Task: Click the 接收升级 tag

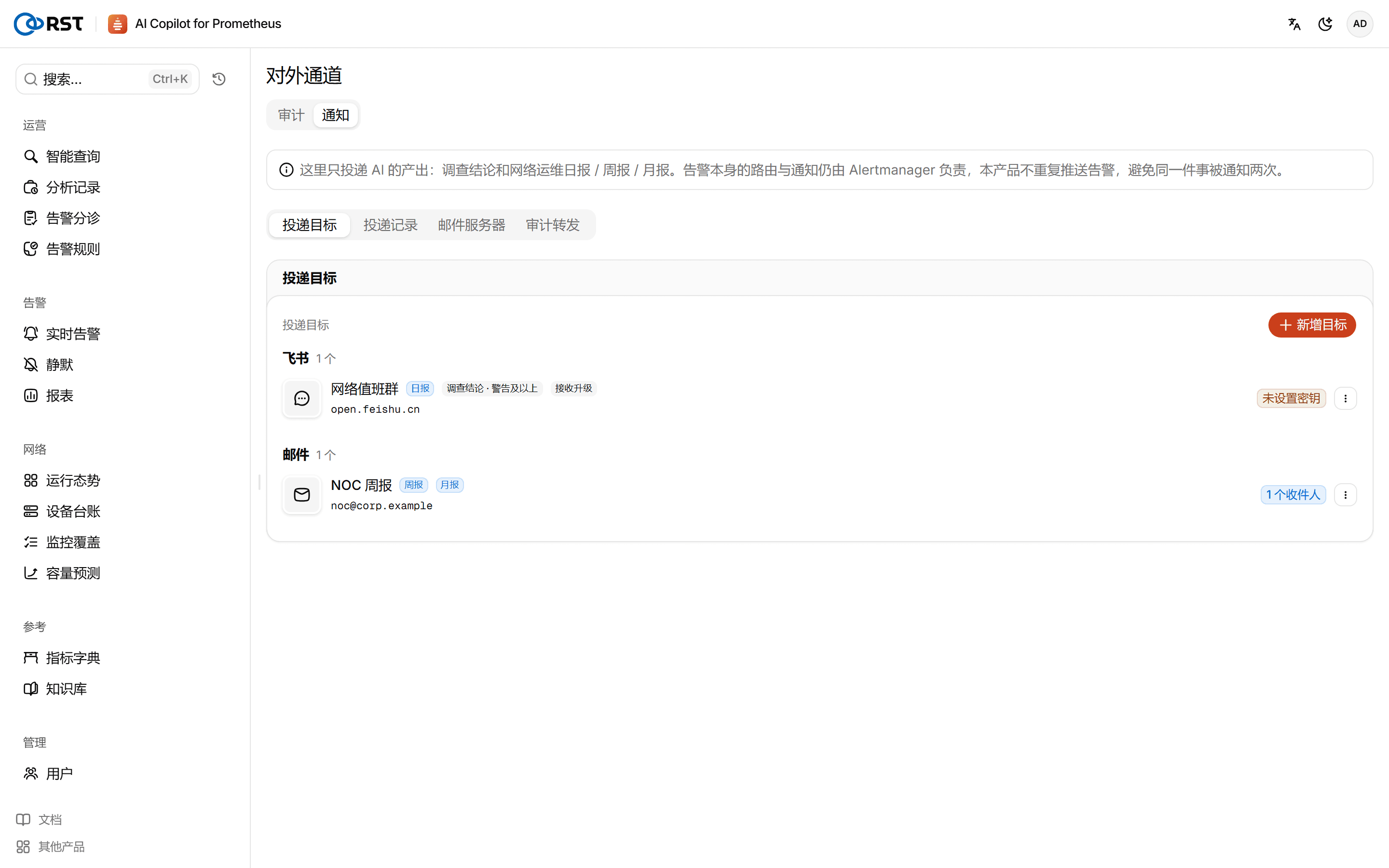Action: pyautogui.click(x=573, y=389)
